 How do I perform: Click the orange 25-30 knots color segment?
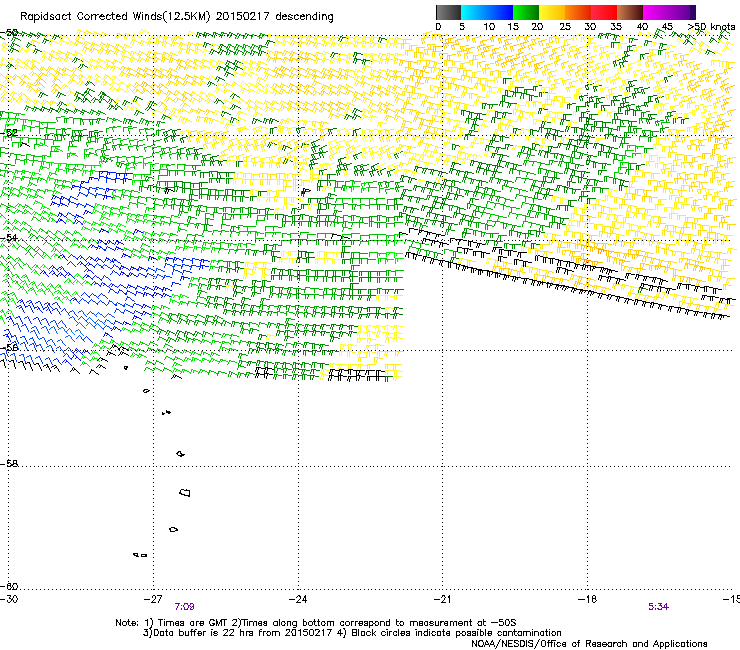click(578, 12)
